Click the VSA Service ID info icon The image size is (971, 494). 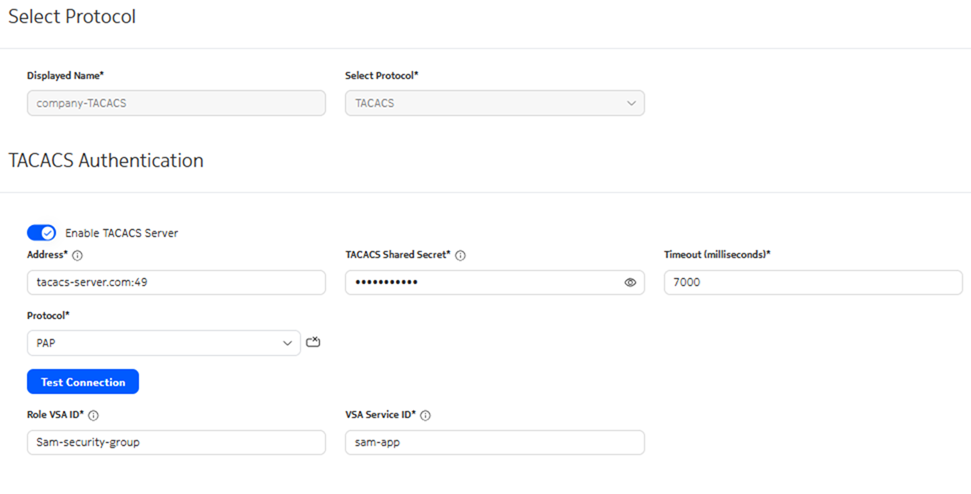click(425, 415)
